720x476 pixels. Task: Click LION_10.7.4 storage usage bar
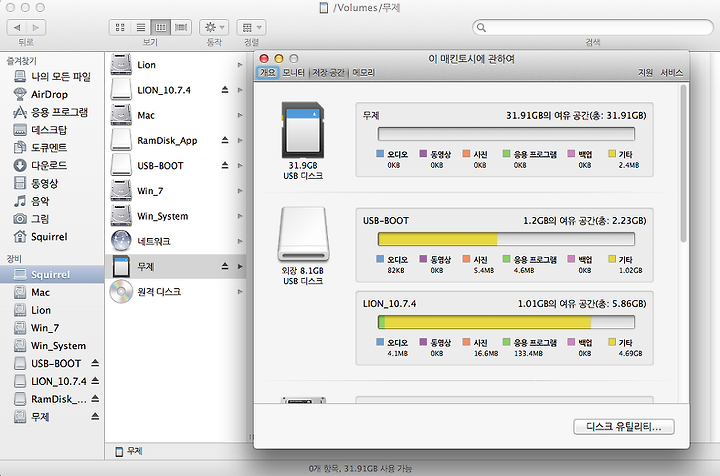506,322
